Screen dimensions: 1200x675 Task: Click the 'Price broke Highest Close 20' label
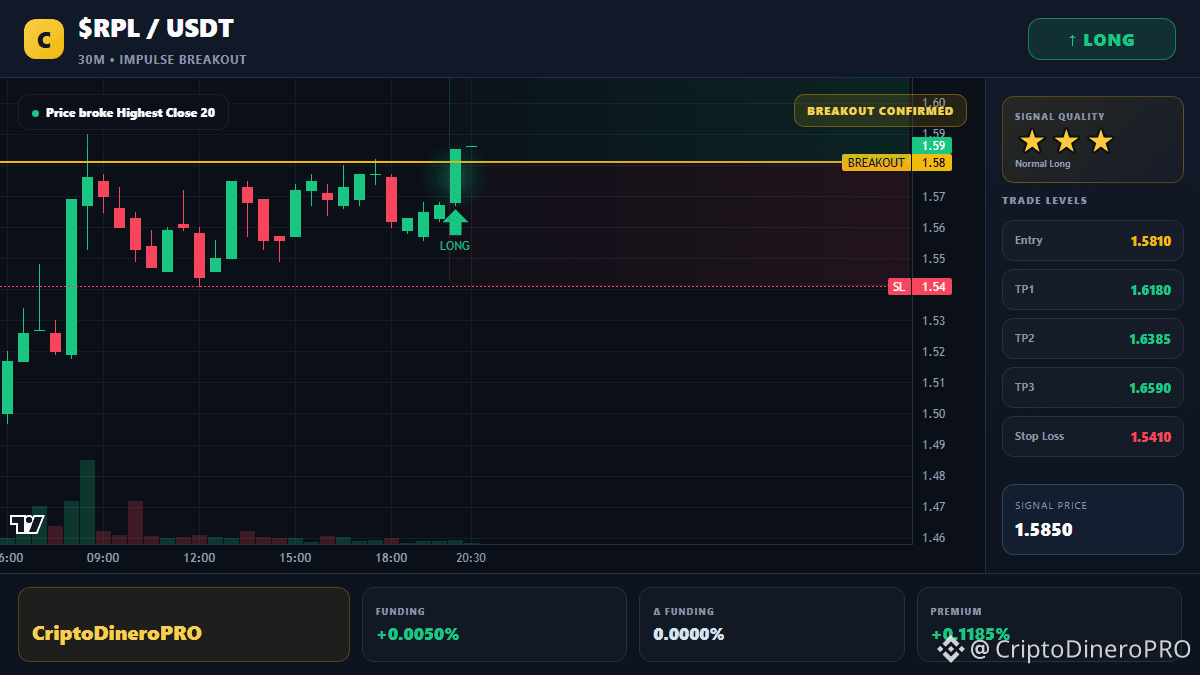tap(123, 113)
